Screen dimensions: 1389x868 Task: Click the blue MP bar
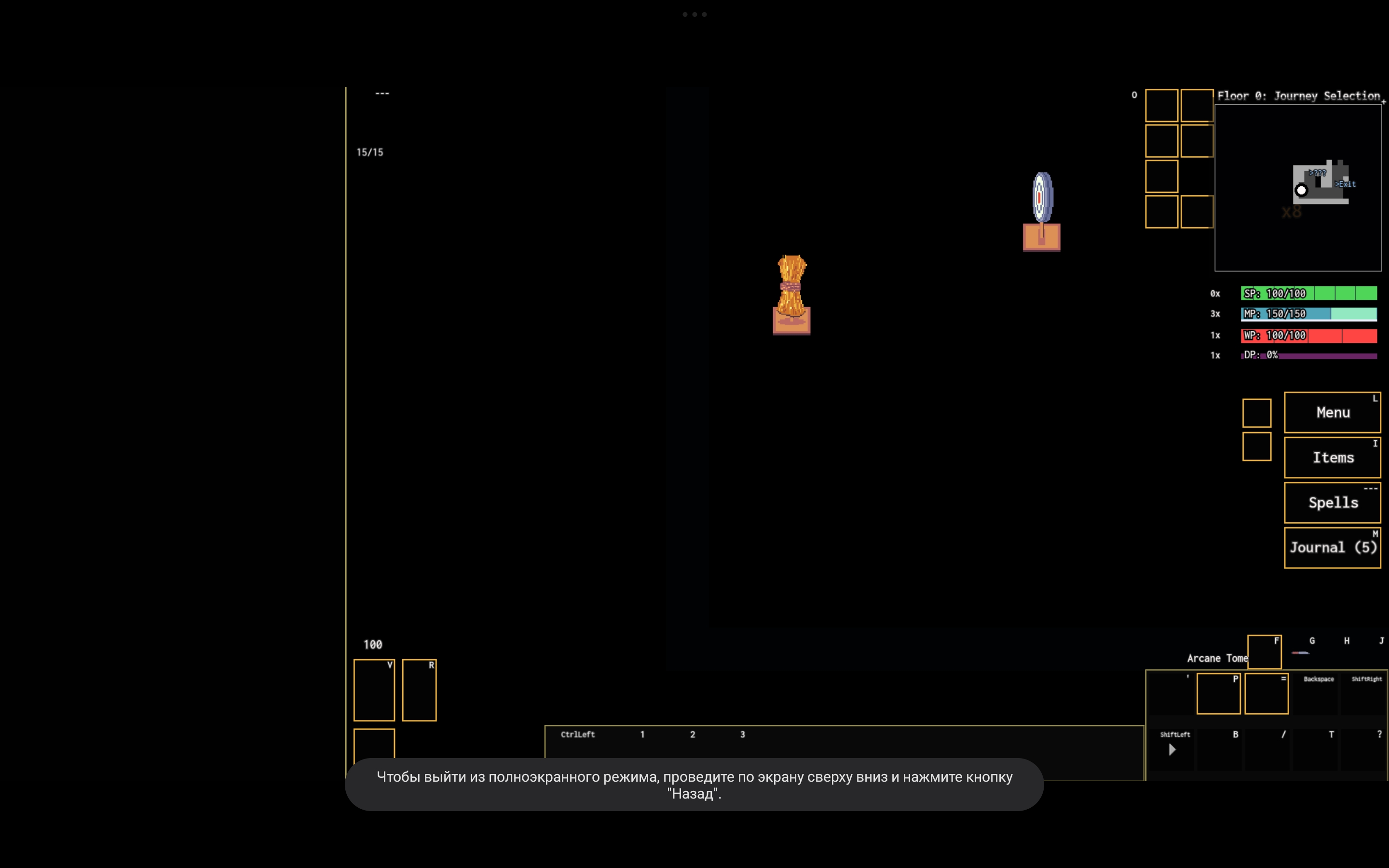1308,313
